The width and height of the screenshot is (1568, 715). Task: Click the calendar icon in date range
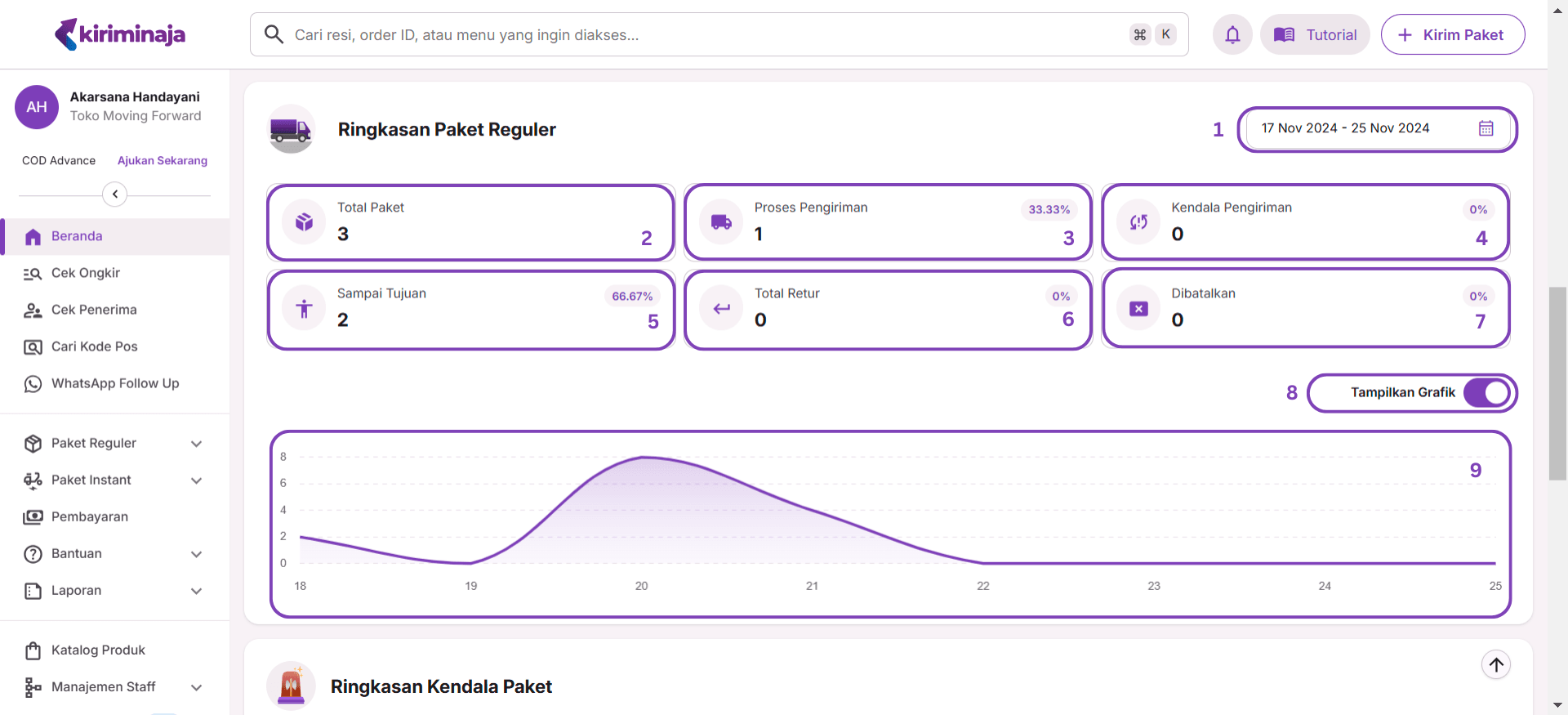[x=1486, y=128]
